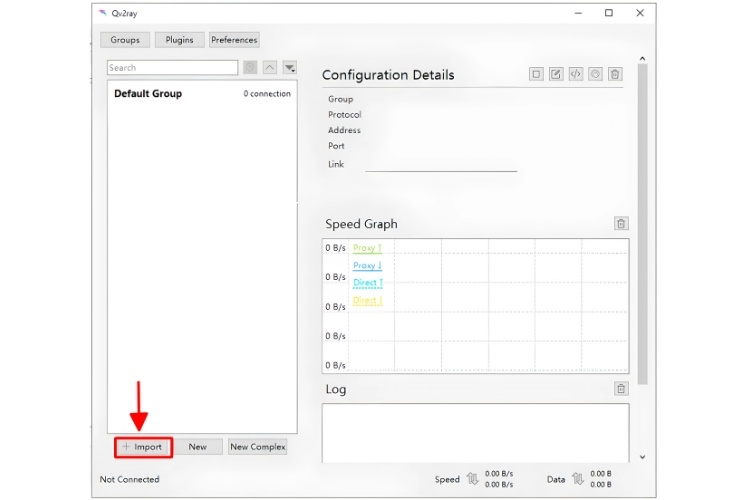The width and height of the screenshot is (750, 500).
Task: Open the edit configuration pencil icon
Action: pyautogui.click(x=556, y=74)
